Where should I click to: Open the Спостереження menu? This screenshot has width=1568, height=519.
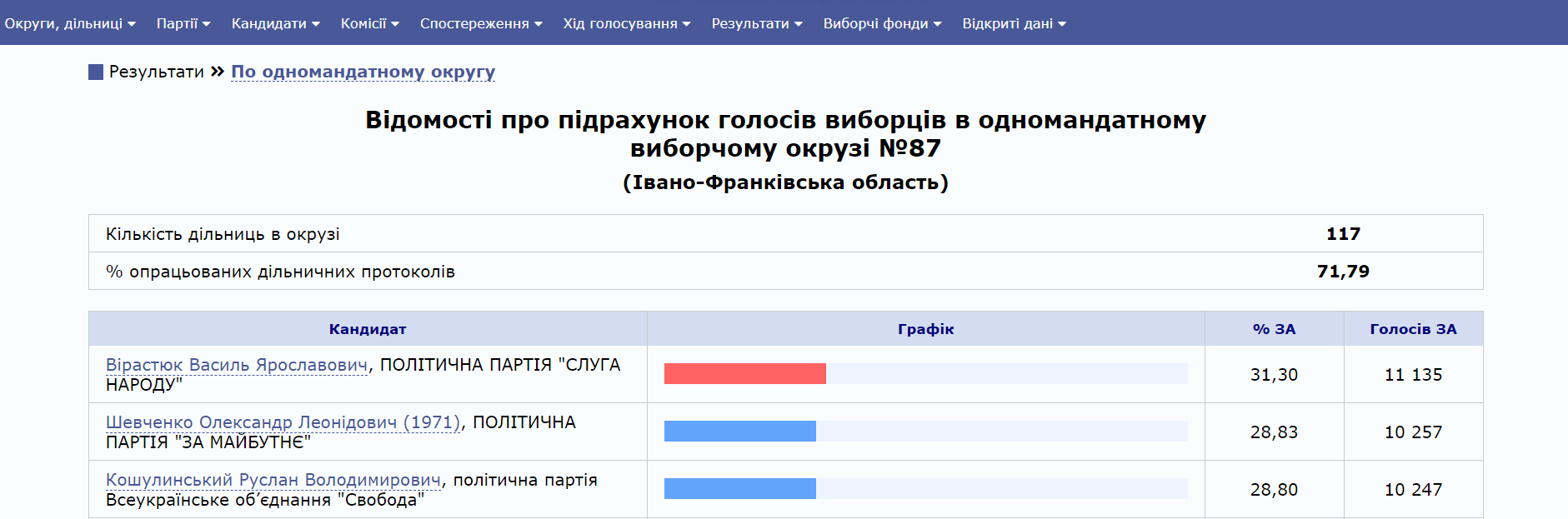481,23
